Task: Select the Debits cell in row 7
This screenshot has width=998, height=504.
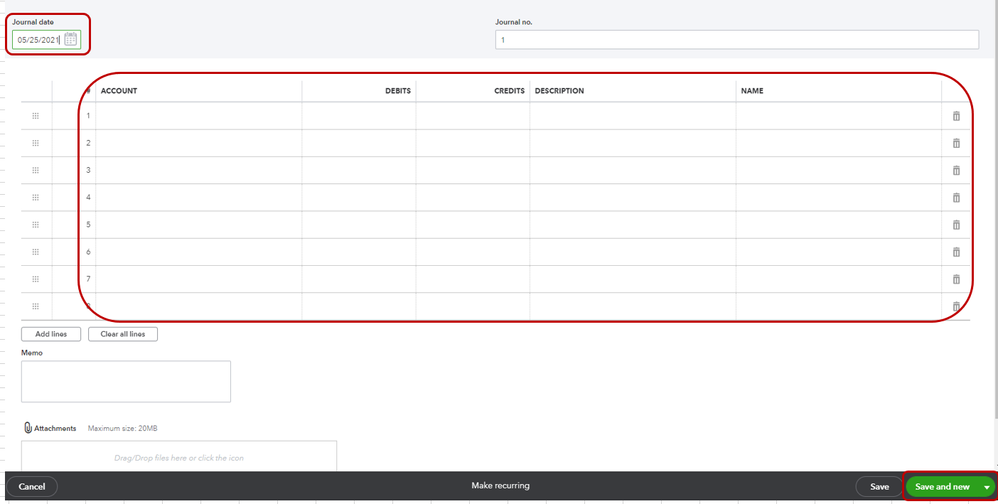Action: click(359, 279)
